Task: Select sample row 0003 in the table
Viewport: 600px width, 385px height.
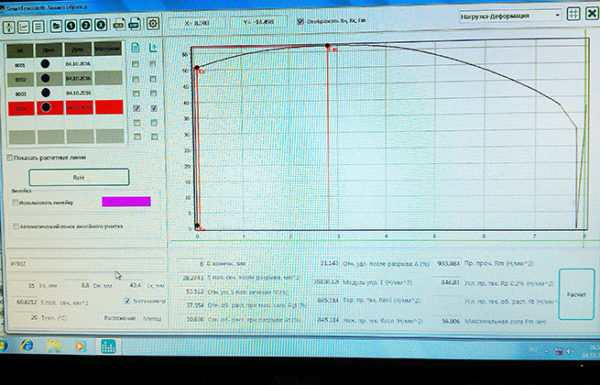Action: pos(65,93)
